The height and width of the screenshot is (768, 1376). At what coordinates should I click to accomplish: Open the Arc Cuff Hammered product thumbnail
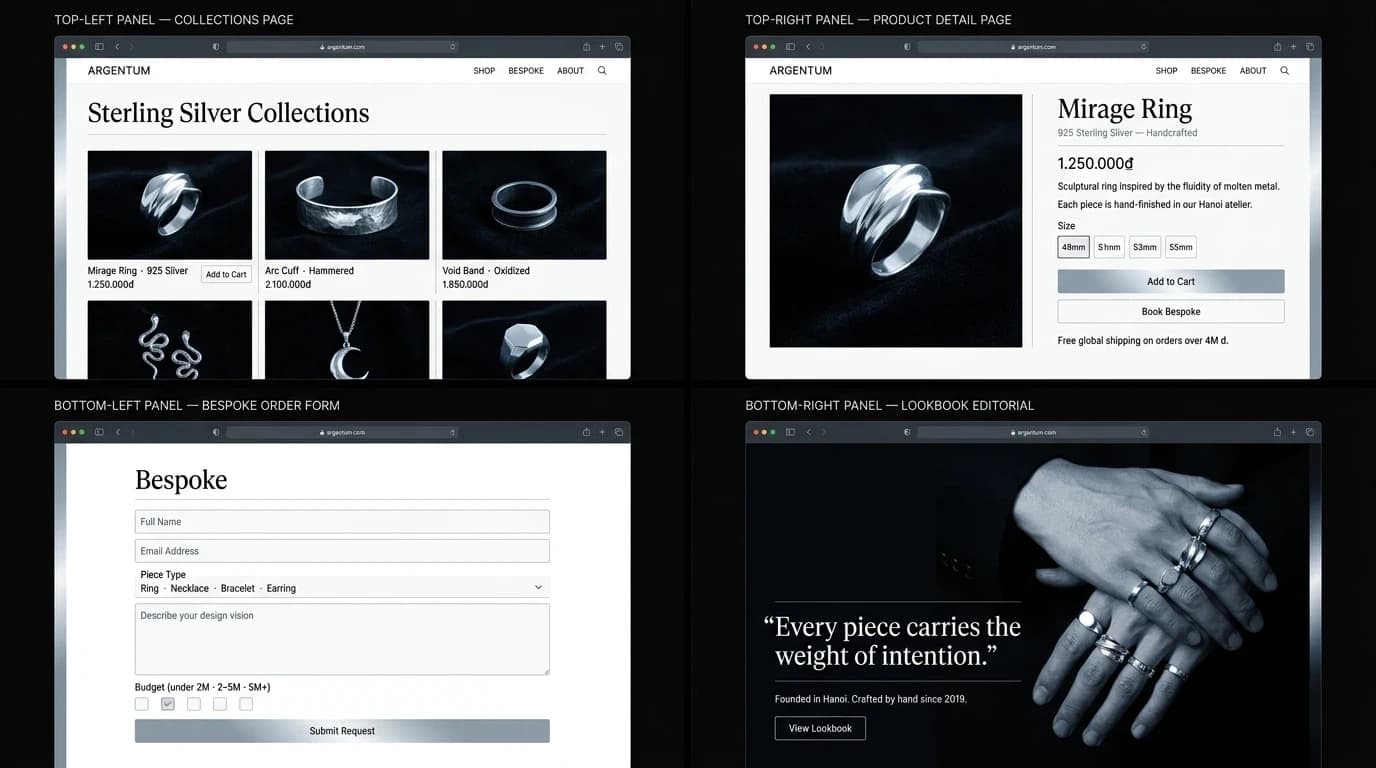click(x=347, y=205)
